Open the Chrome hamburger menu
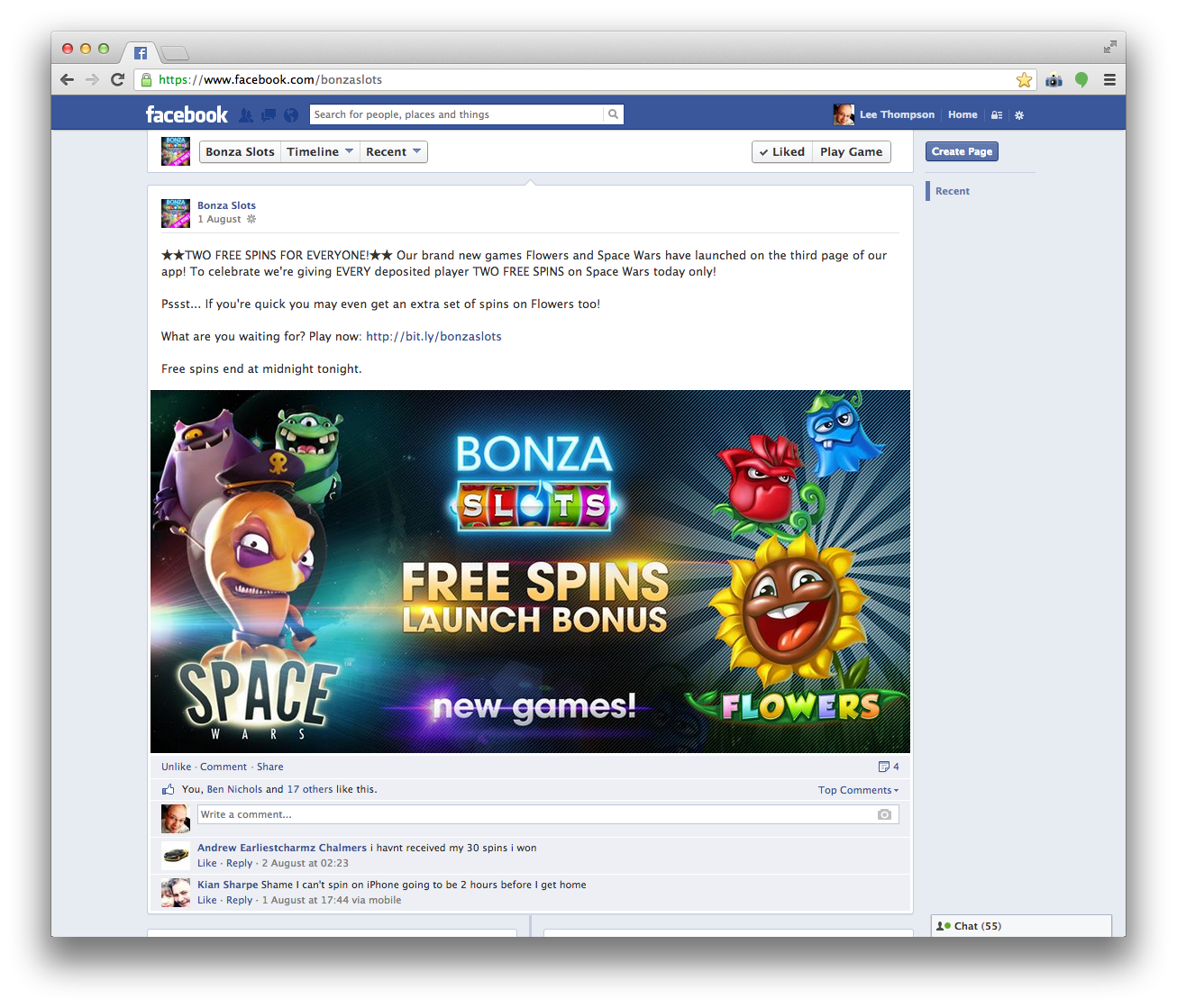Image resolution: width=1177 pixels, height=1008 pixels. point(1109,80)
